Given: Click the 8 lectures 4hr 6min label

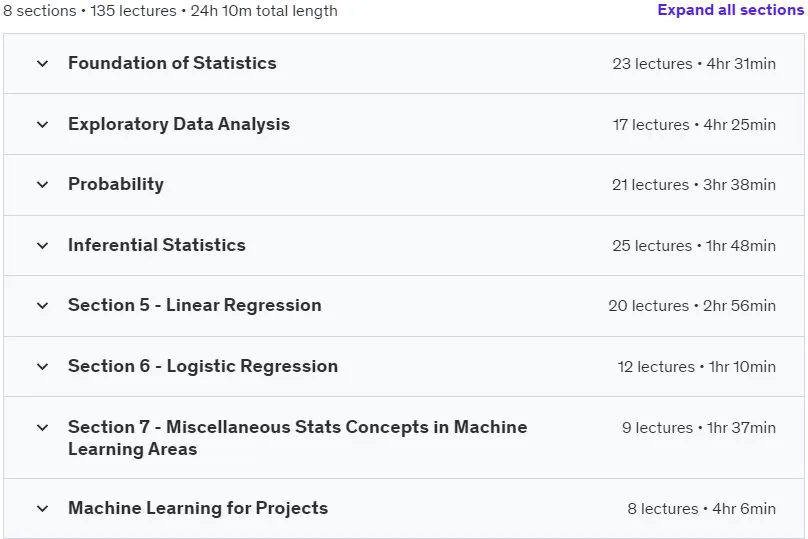Looking at the screenshot, I should (701, 509).
